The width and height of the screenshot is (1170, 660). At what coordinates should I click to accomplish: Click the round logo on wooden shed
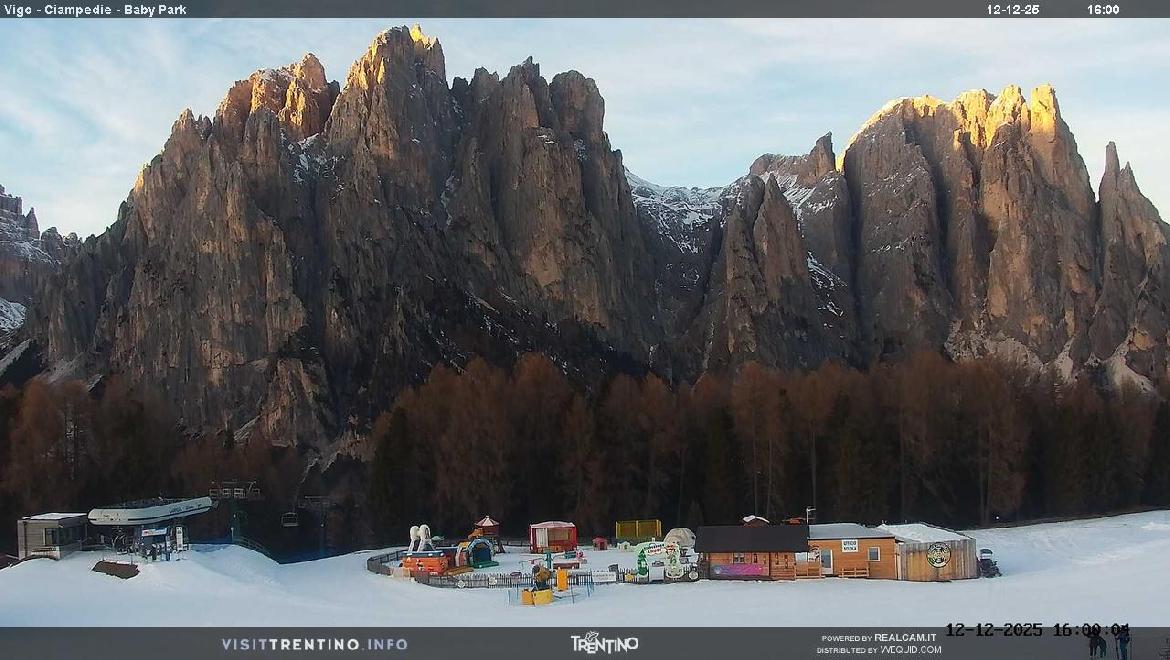(x=938, y=555)
